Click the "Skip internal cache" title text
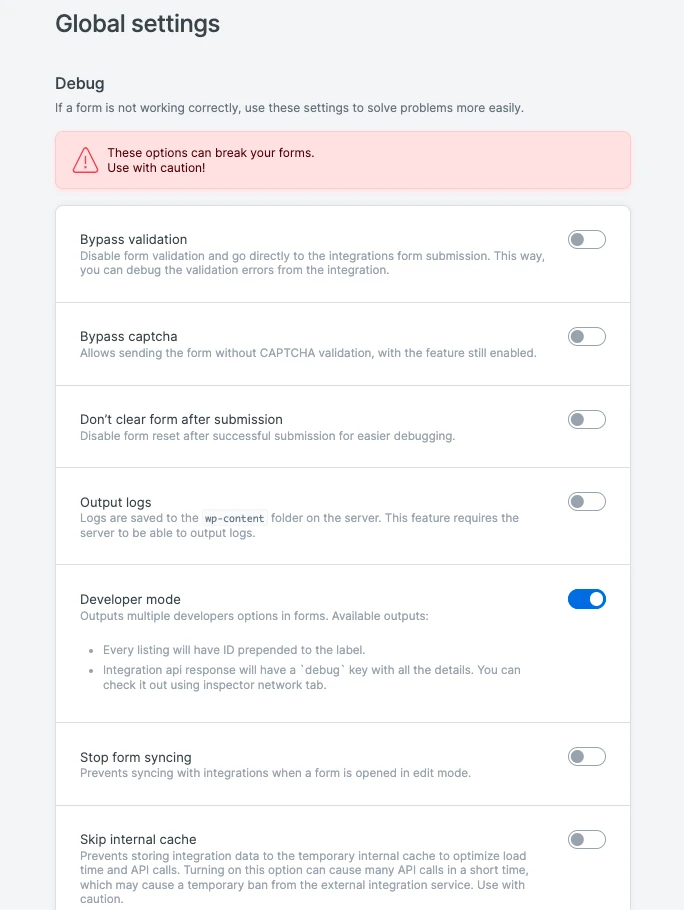684x910 pixels. [x=138, y=840]
